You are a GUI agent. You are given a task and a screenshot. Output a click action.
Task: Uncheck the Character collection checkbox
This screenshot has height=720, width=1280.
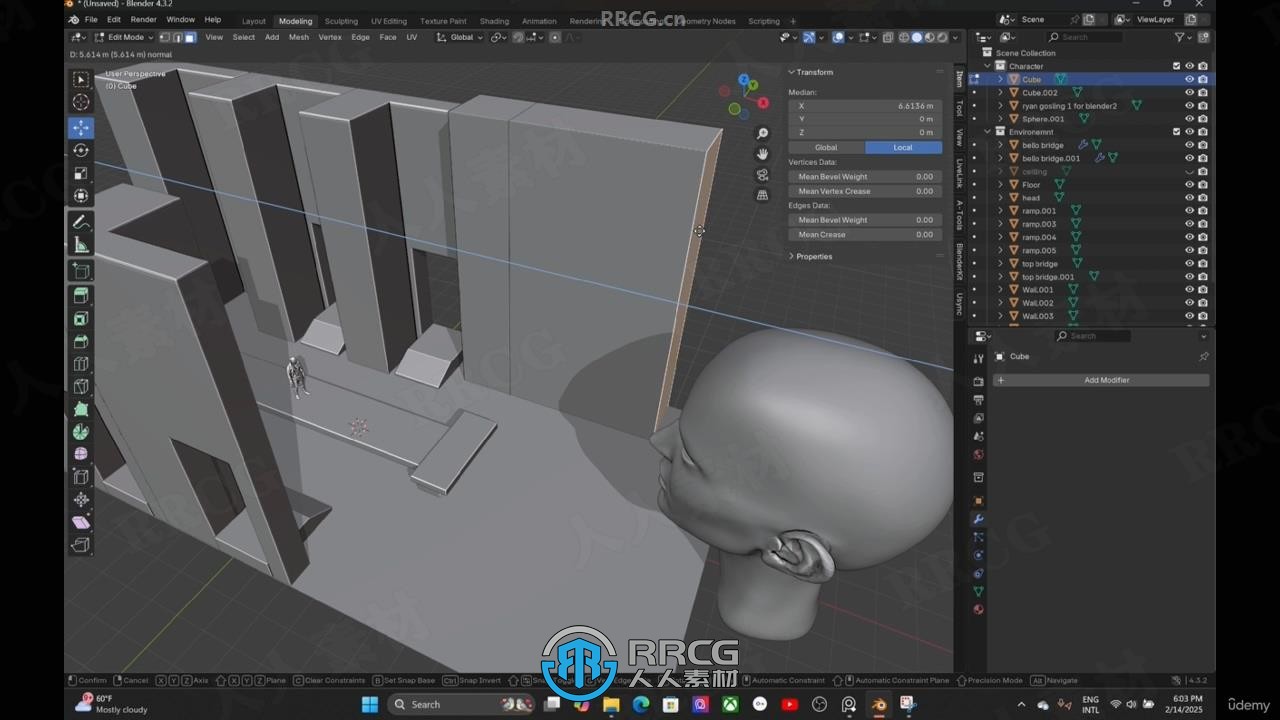pos(1176,66)
